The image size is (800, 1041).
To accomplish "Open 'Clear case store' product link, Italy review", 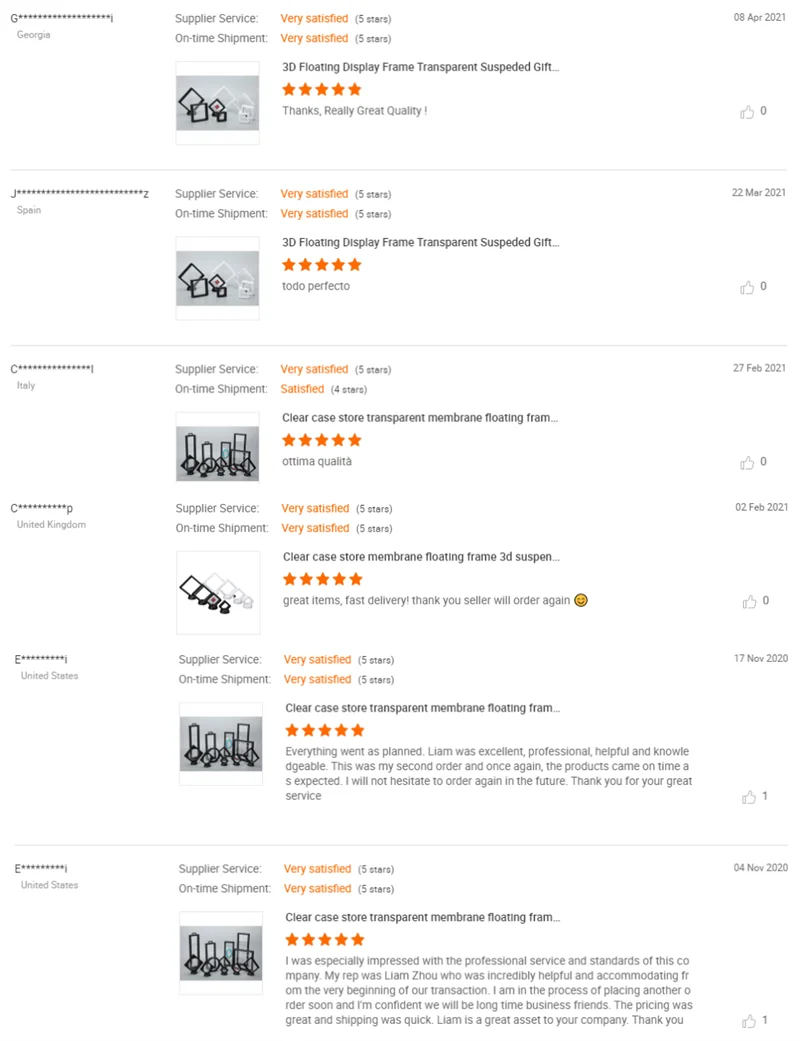I will (420, 418).
